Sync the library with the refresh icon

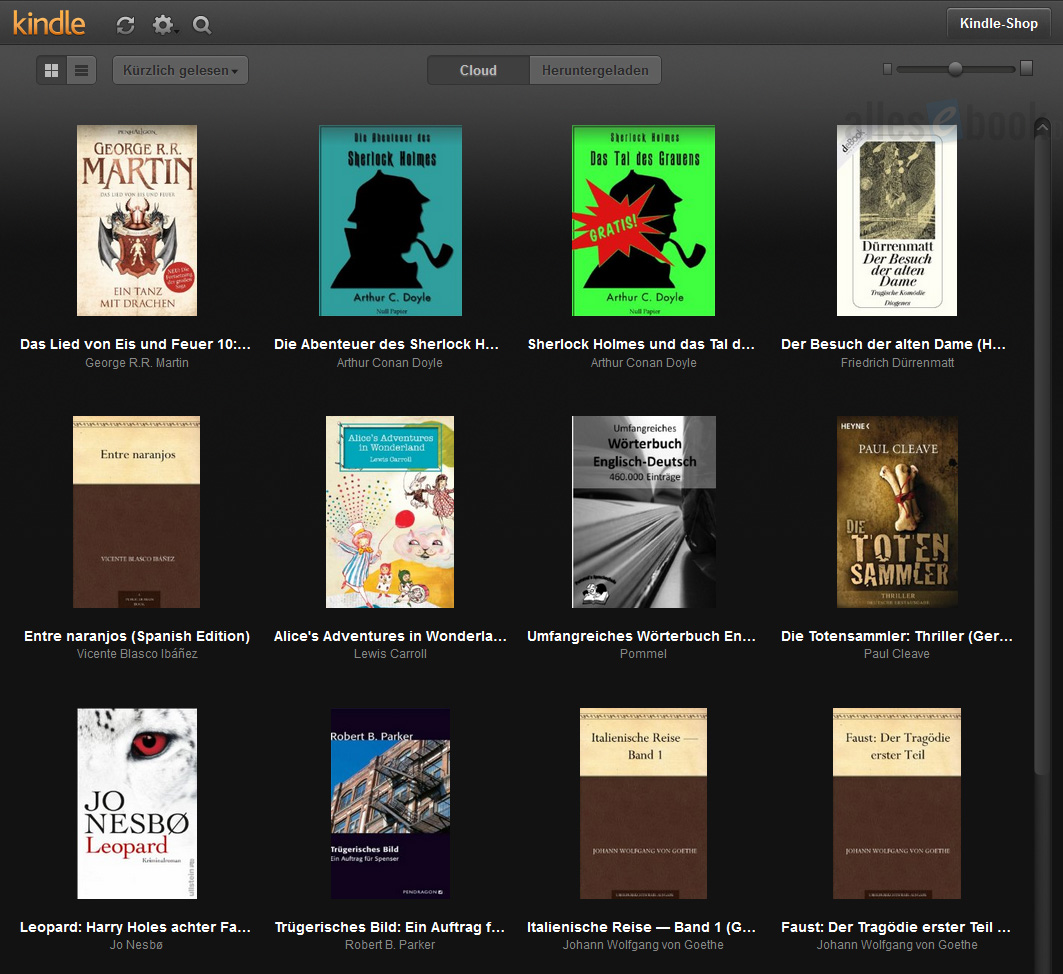click(x=125, y=25)
